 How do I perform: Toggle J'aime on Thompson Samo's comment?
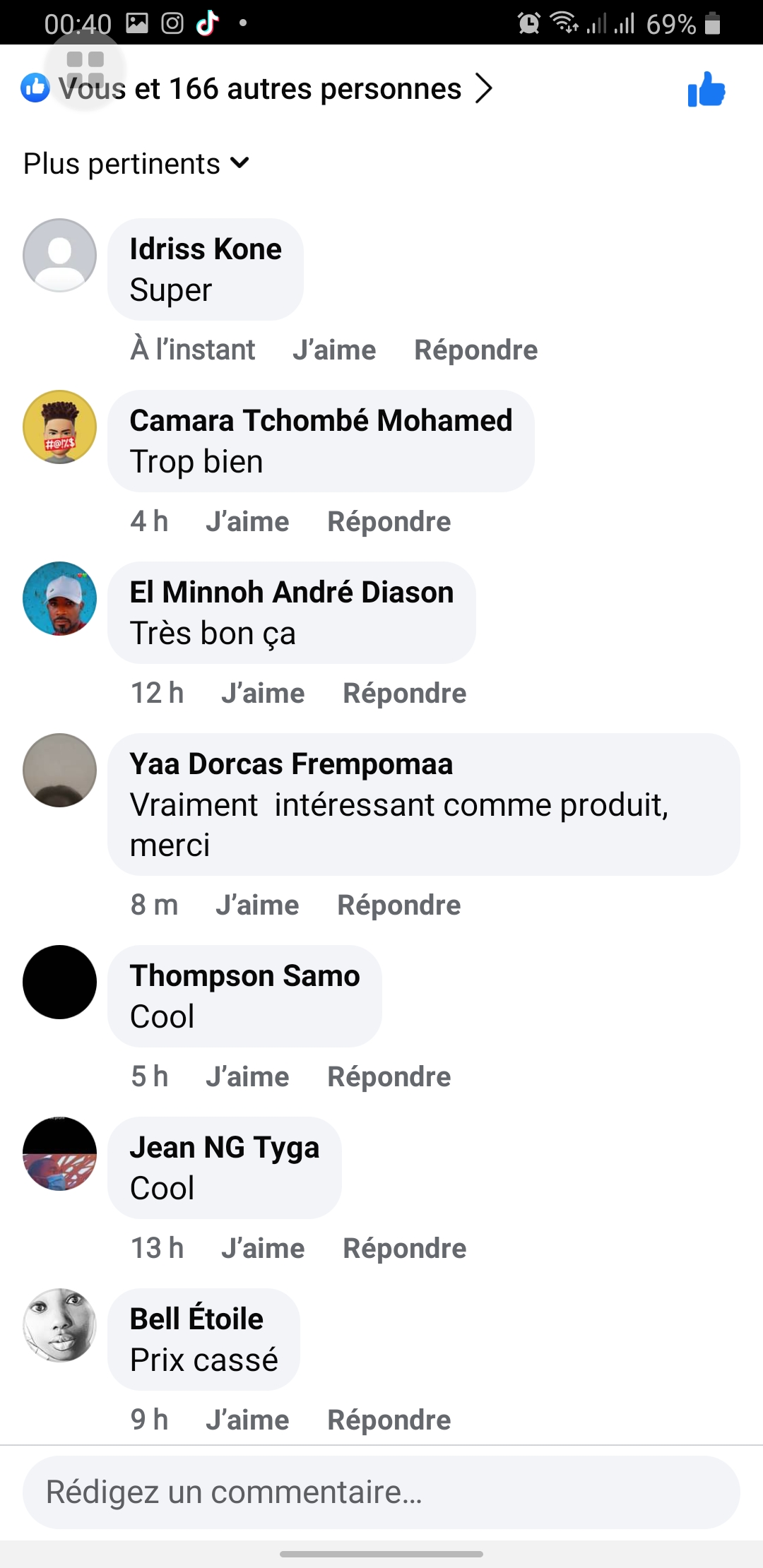pyautogui.click(x=247, y=1077)
